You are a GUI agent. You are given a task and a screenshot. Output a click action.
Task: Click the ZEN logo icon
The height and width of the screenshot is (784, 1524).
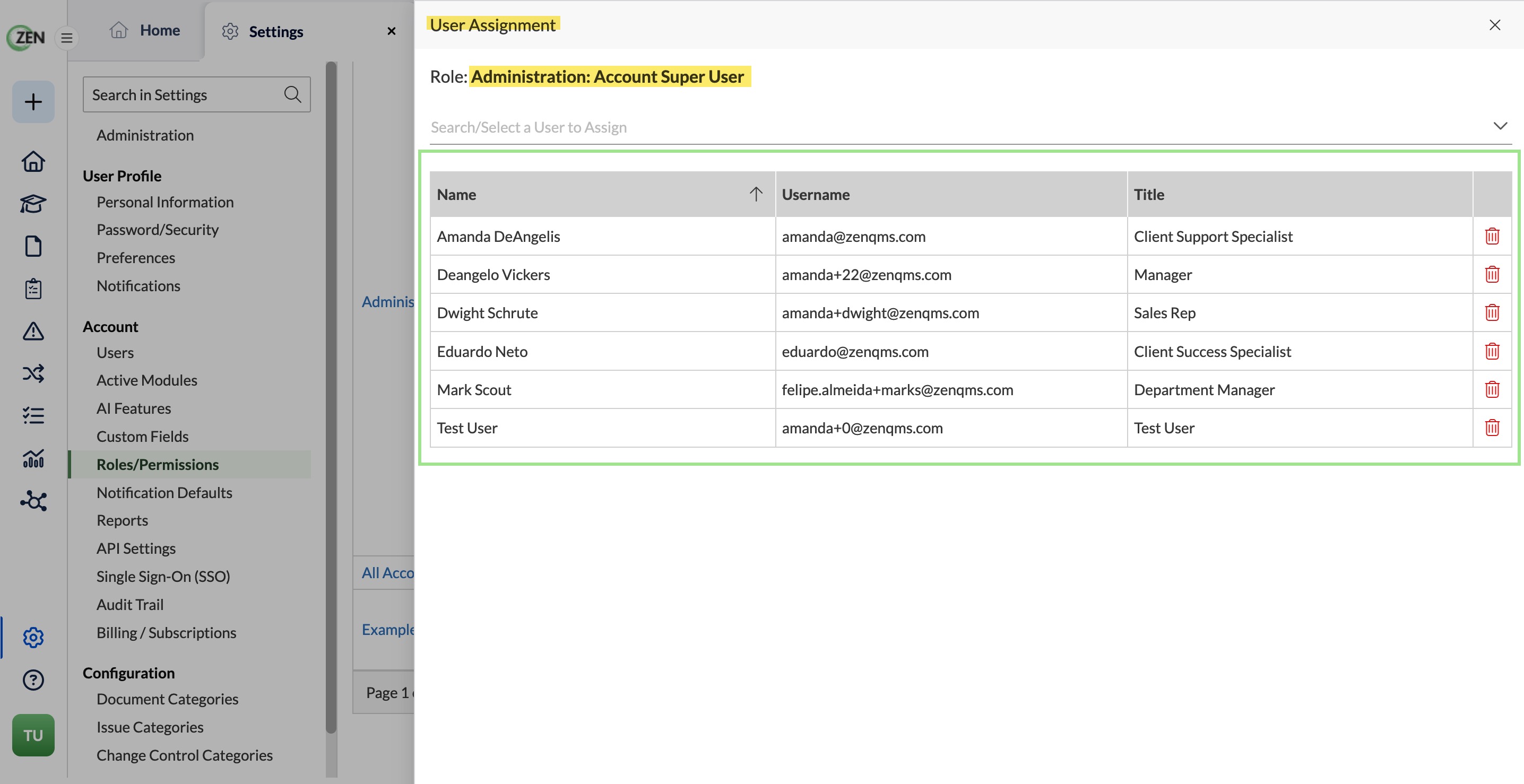coord(26,38)
